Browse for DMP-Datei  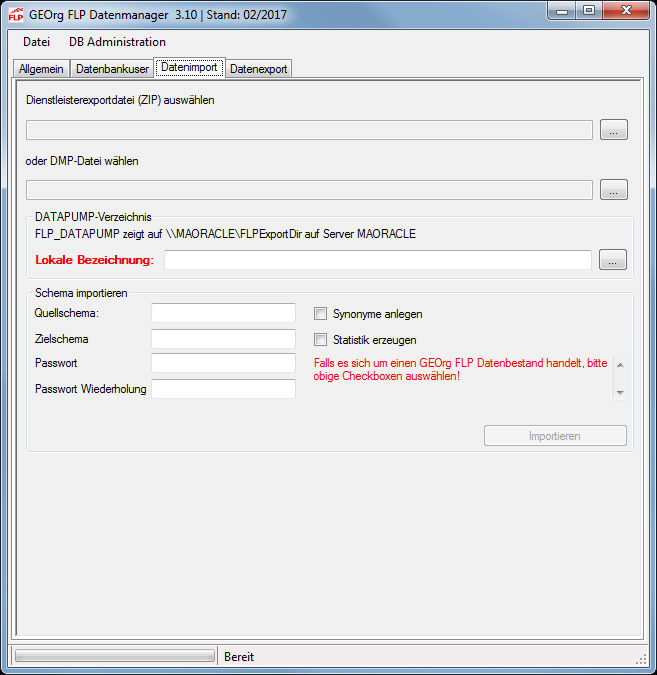[x=613, y=190]
